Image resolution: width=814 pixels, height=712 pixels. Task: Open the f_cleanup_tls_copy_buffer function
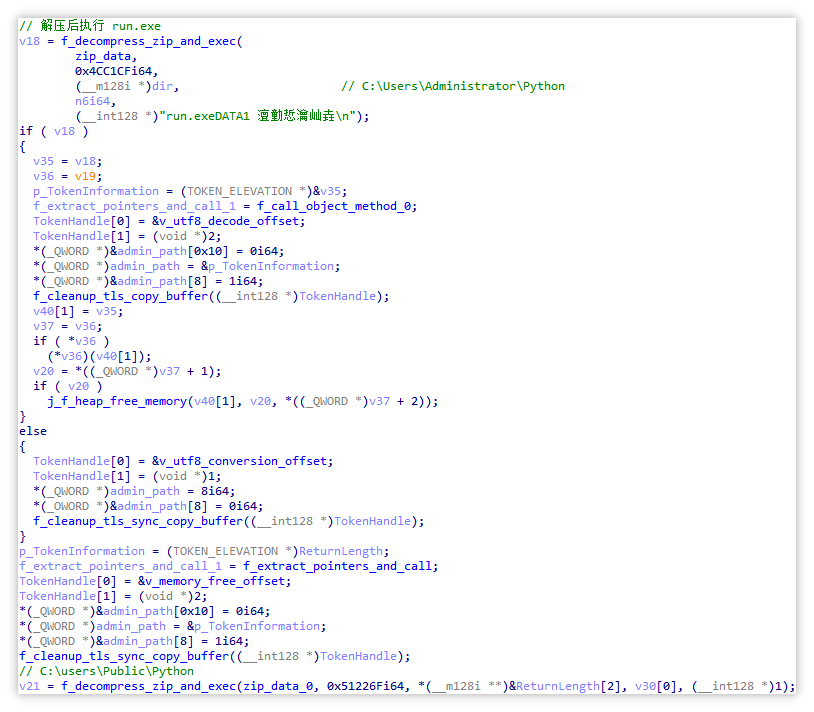pos(120,296)
